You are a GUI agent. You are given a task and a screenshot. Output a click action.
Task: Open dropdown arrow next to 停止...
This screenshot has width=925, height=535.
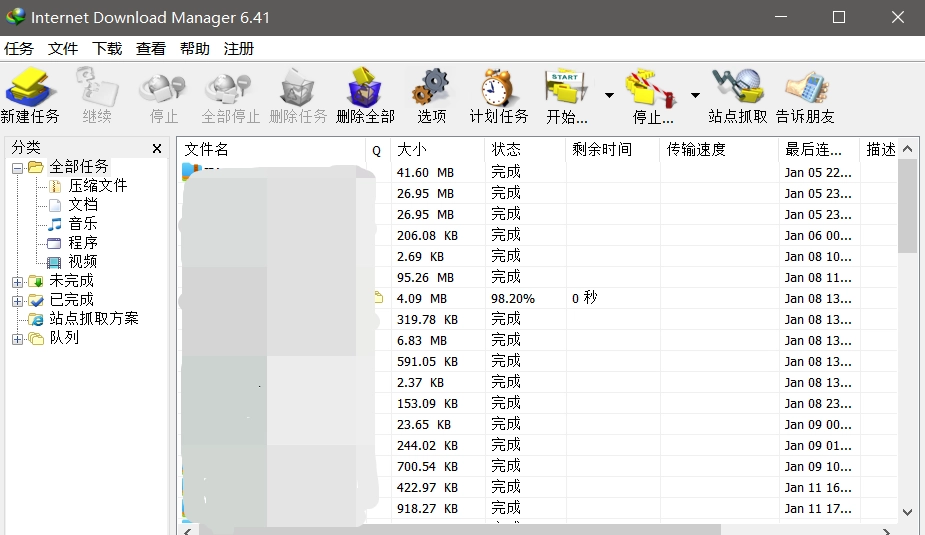696,95
